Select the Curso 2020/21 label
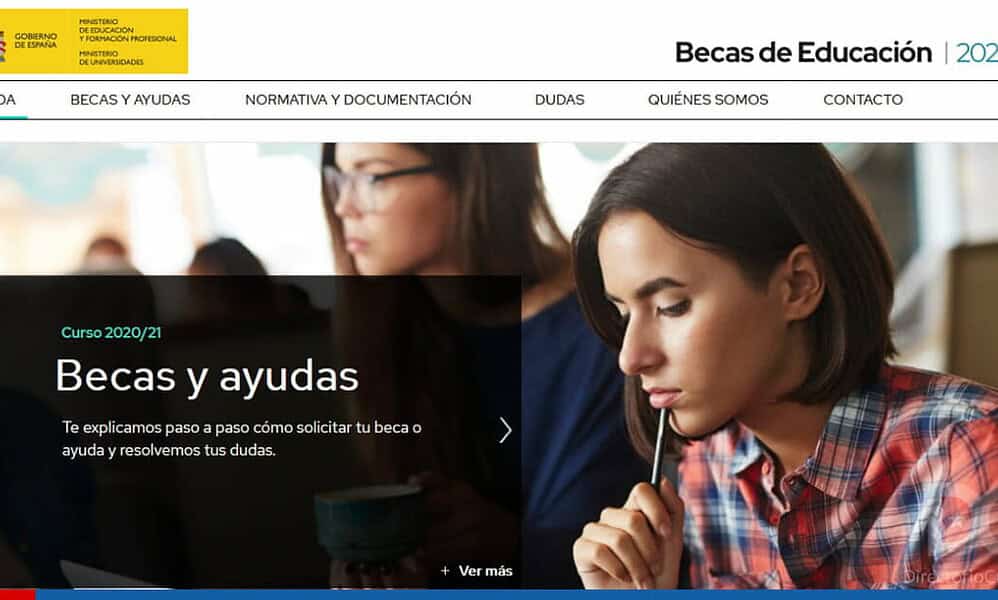This screenshot has width=998, height=600. point(111,333)
